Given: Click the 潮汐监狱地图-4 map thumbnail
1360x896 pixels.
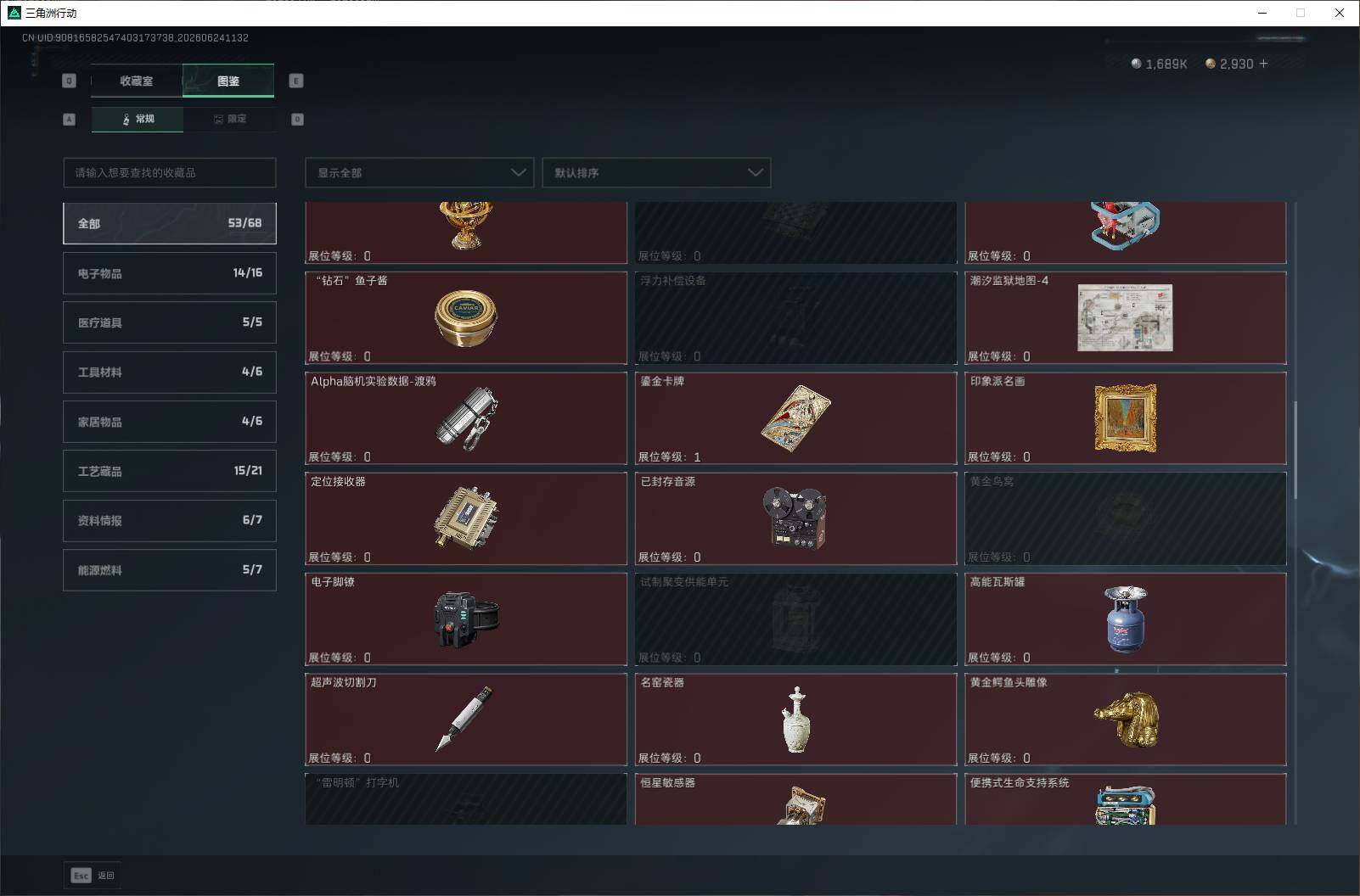Looking at the screenshot, I should [x=1125, y=318].
